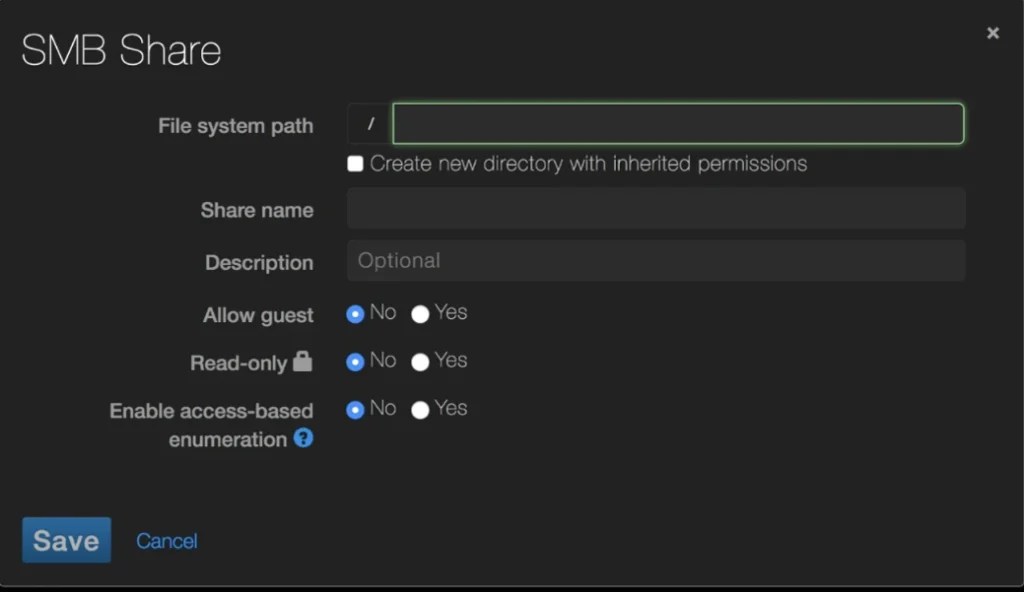The height and width of the screenshot is (592, 1024).
Task: Cancel creating the SMB share
Action: click(166, 540)
